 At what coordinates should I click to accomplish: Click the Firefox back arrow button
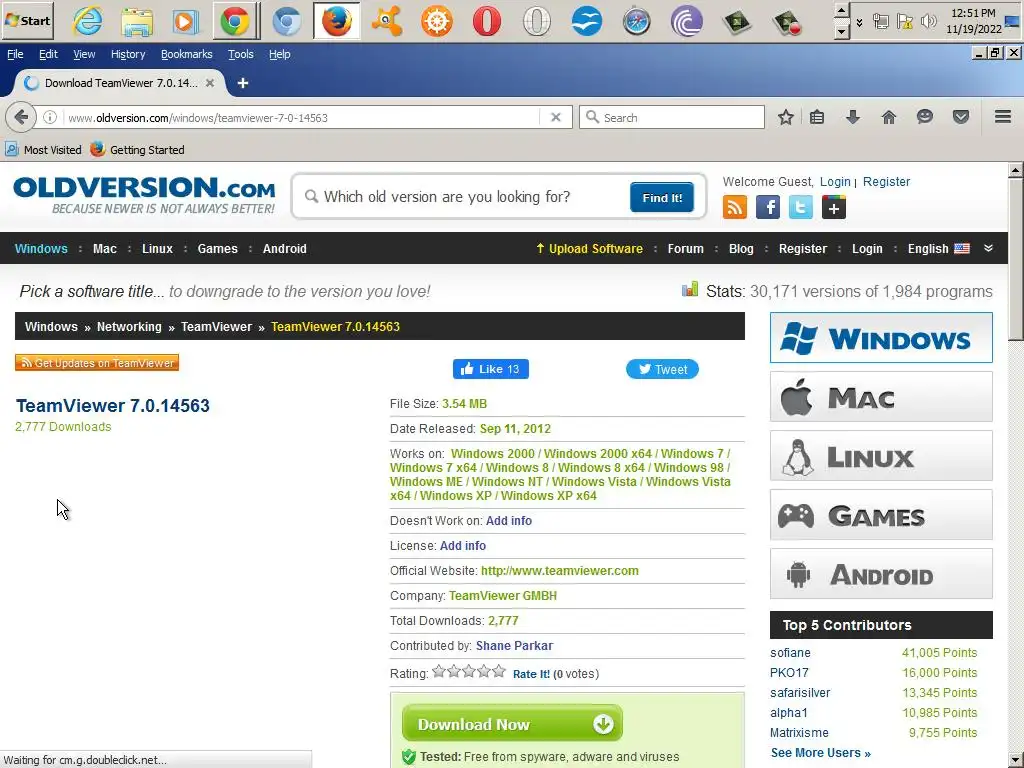[21, 118]
